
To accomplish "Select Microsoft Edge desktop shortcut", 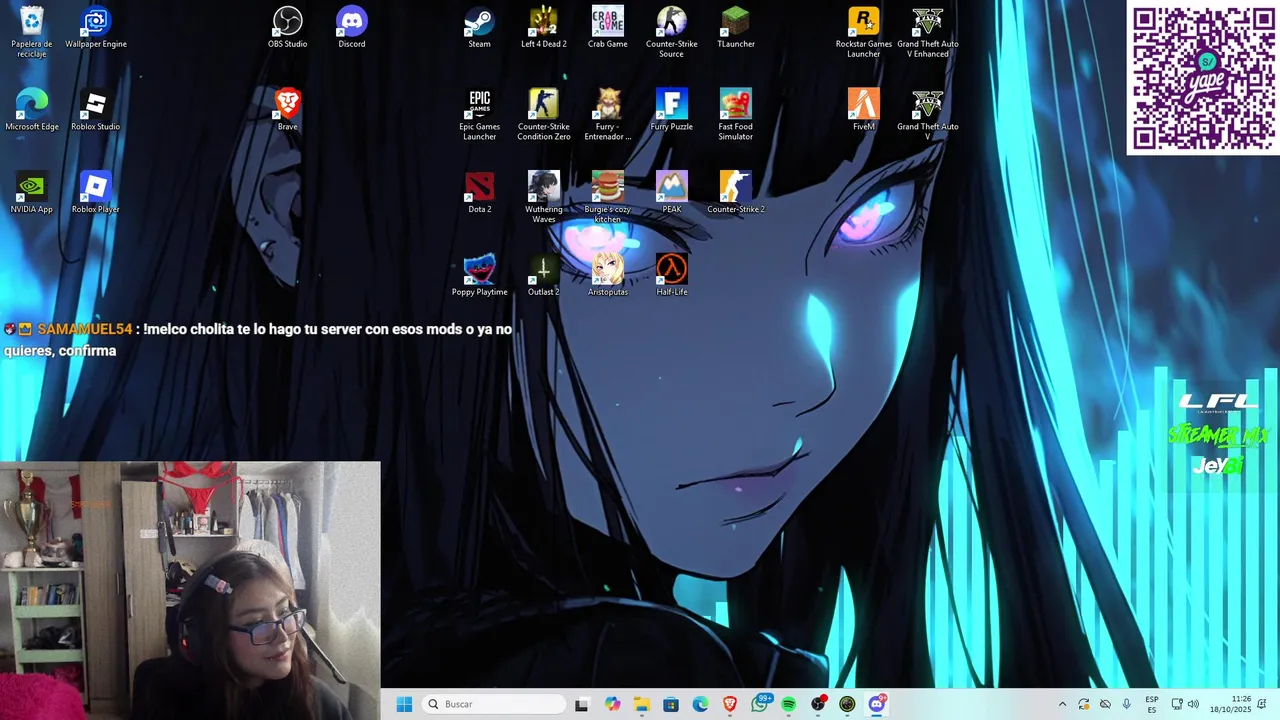I will [x=32, y=110].
